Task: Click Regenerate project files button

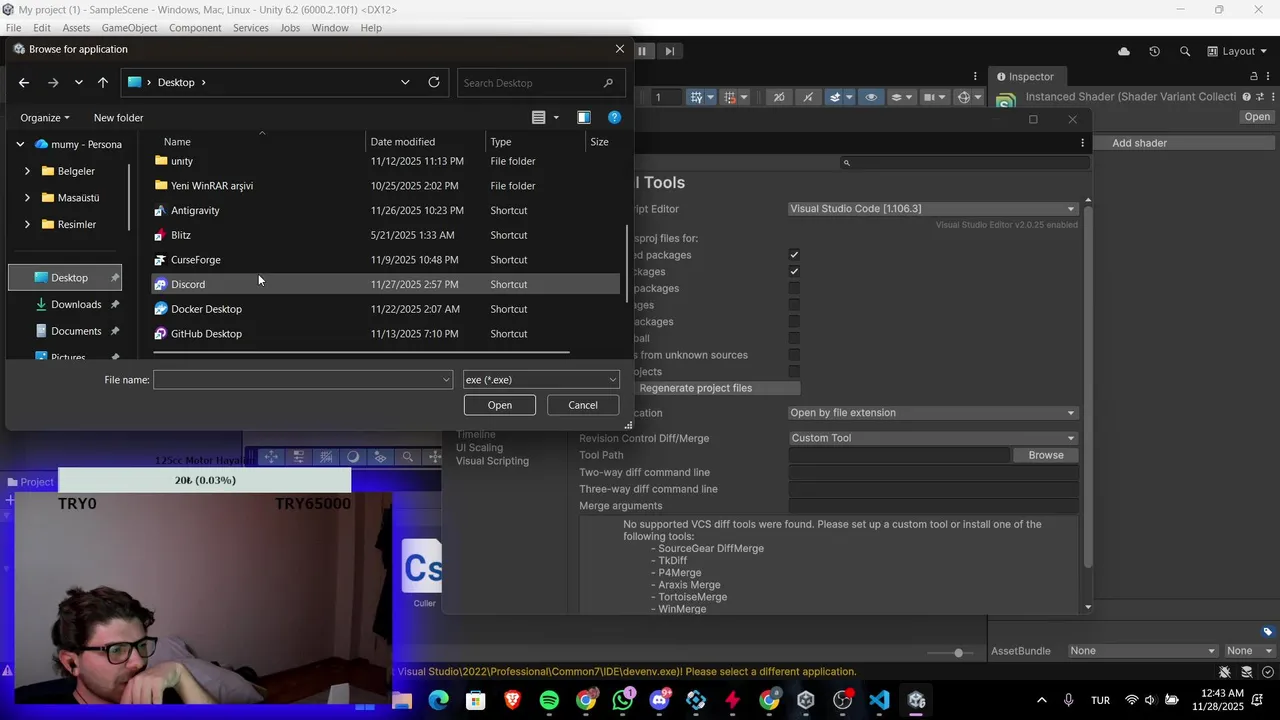Action: click(x=696, y=388)
